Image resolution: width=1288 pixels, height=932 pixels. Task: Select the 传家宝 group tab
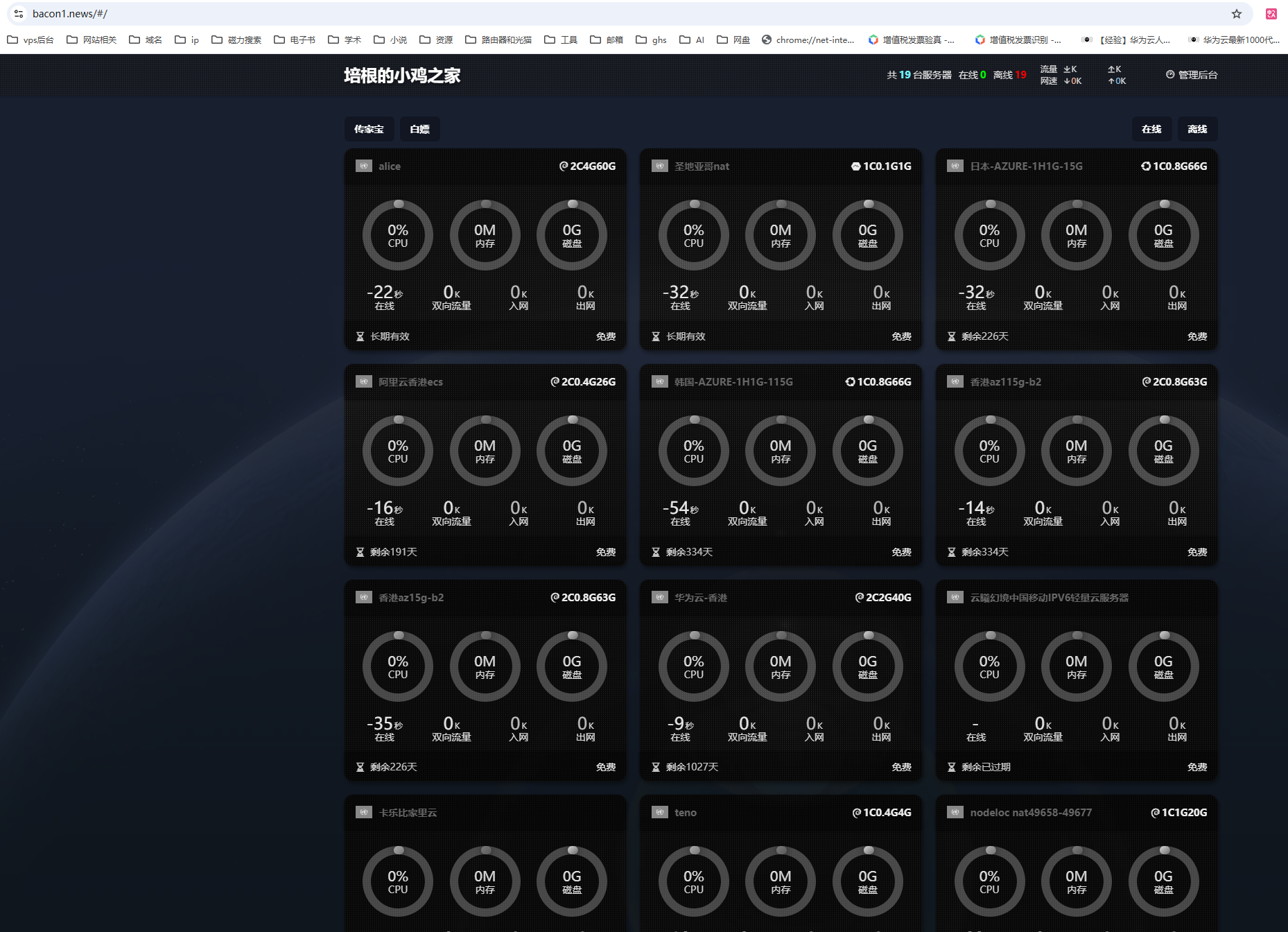click(369, 129)
